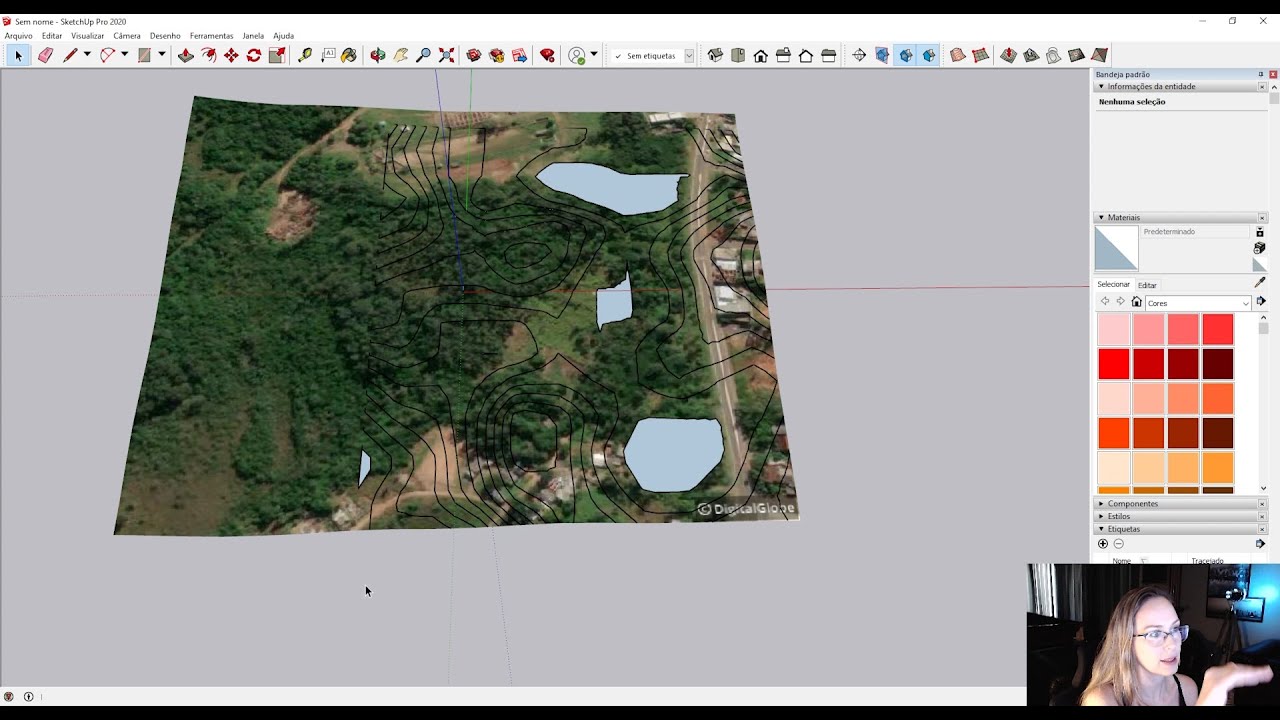Pick the dark maroon color swatch
This screenshot has height=720, width=1280.
coord(1218,364)
